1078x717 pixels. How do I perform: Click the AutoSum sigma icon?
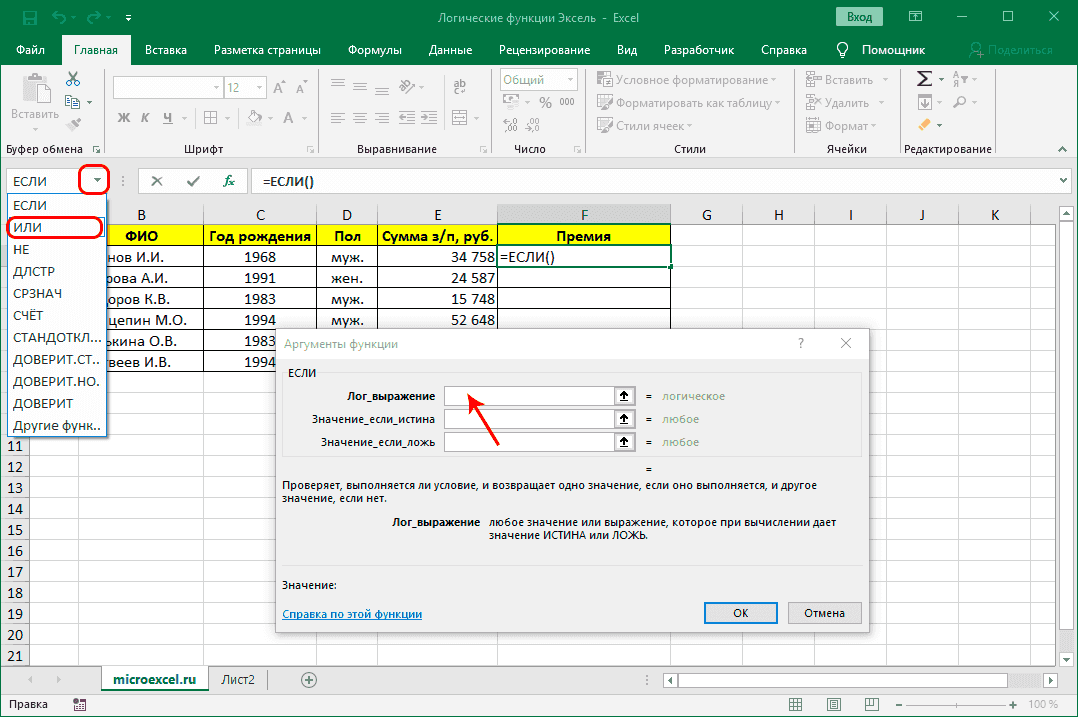click(x=924, y=80)
